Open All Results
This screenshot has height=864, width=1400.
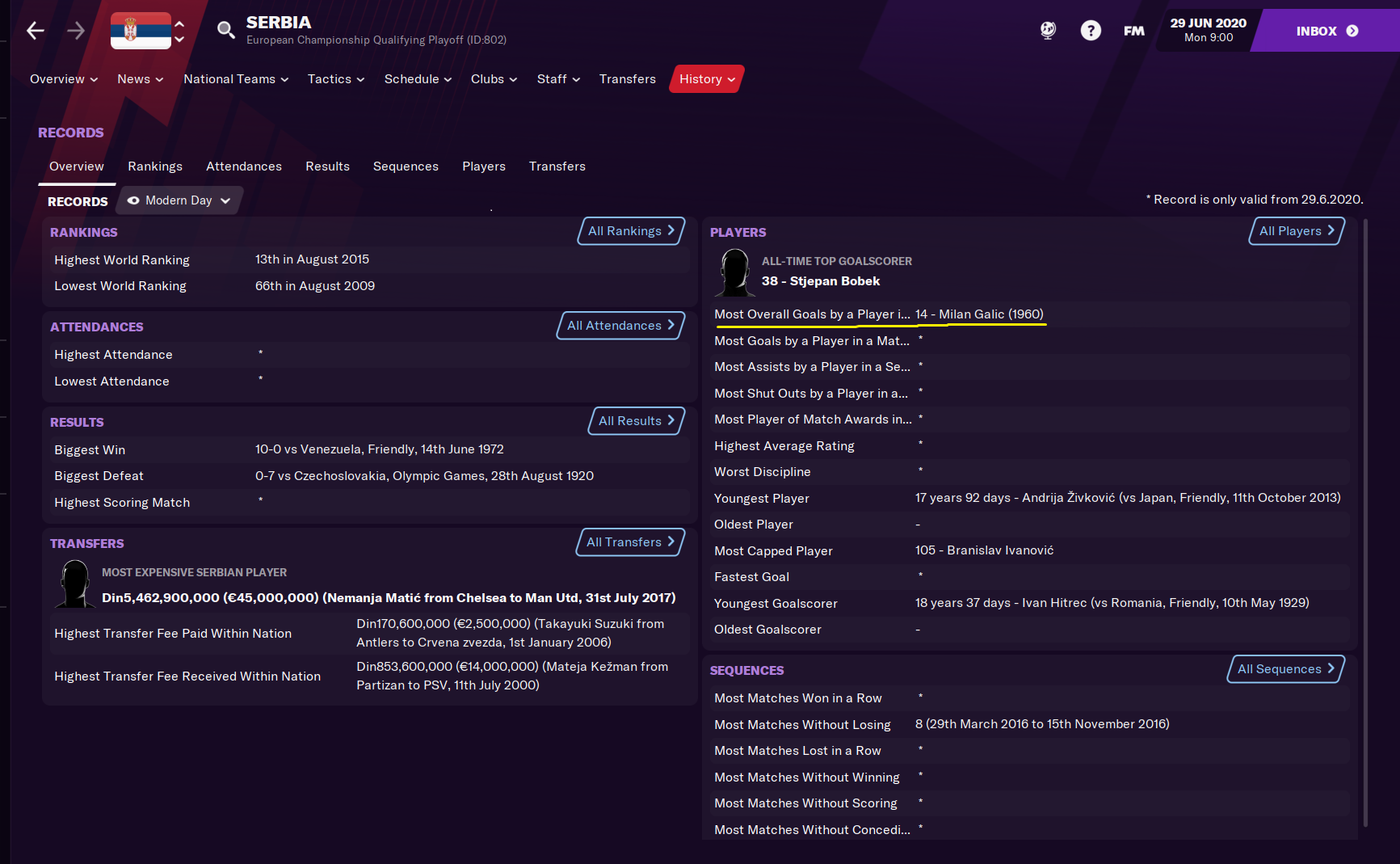pyautogui.click(x=637, y=421)
